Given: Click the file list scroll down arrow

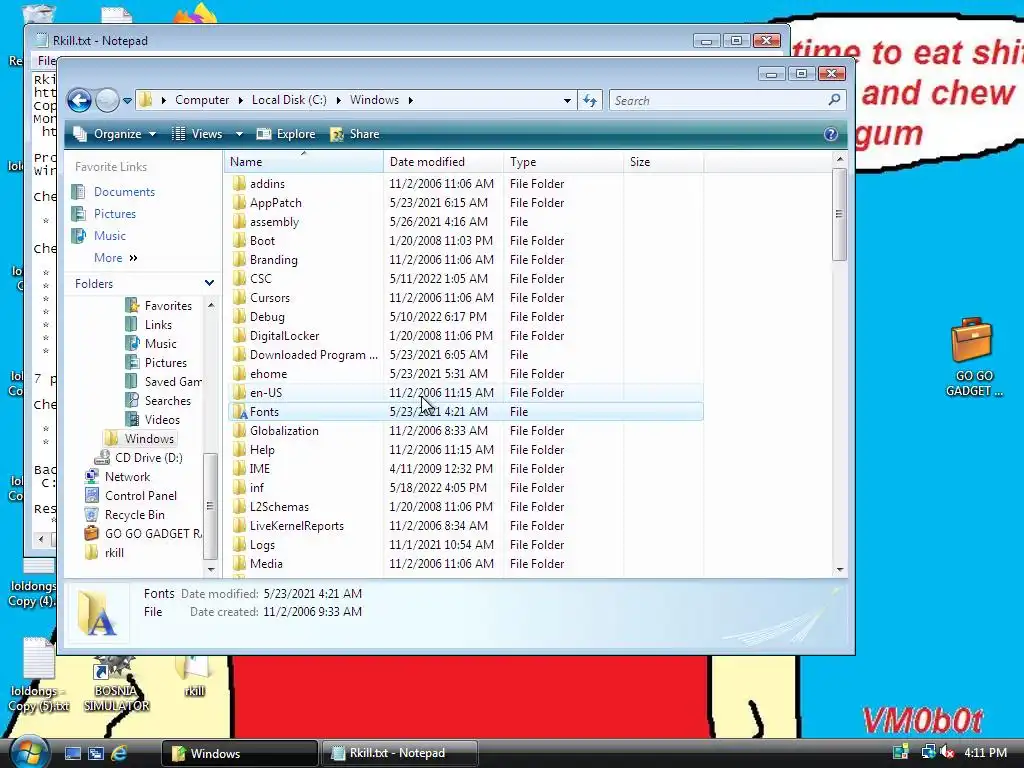Looking at the screenshot, I should point(840,569).
